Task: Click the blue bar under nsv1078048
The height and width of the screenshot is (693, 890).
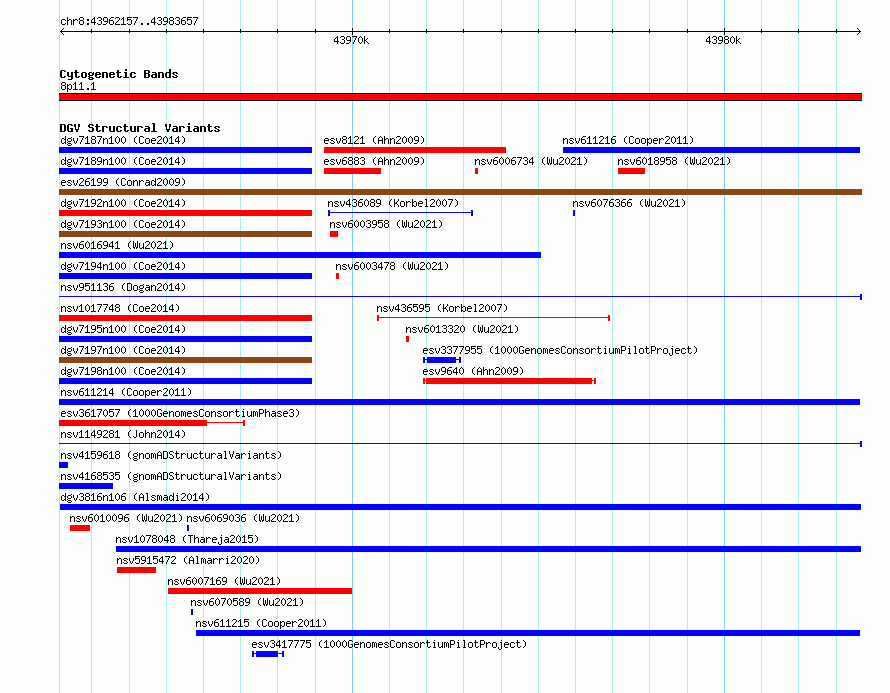Action: [x=488, y=549]
